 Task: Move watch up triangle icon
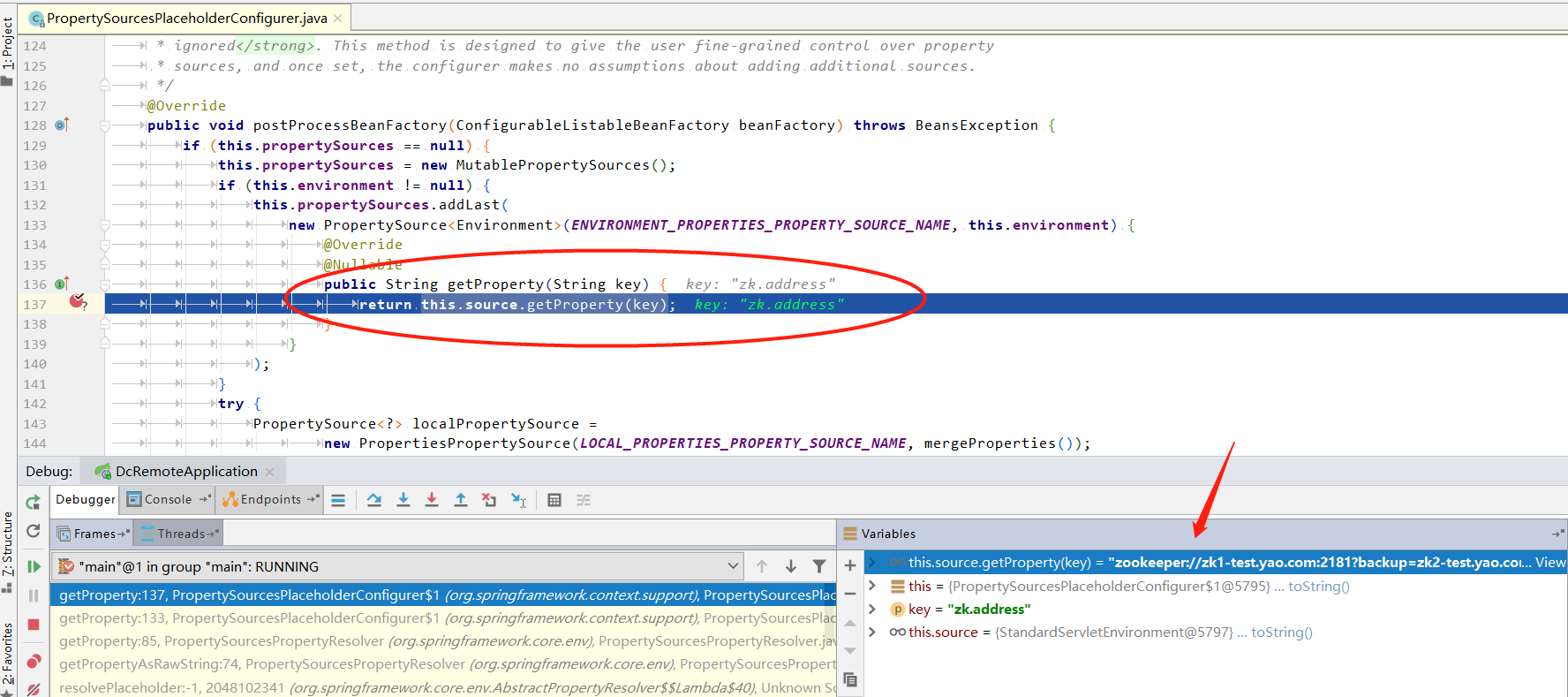(850, 623)
